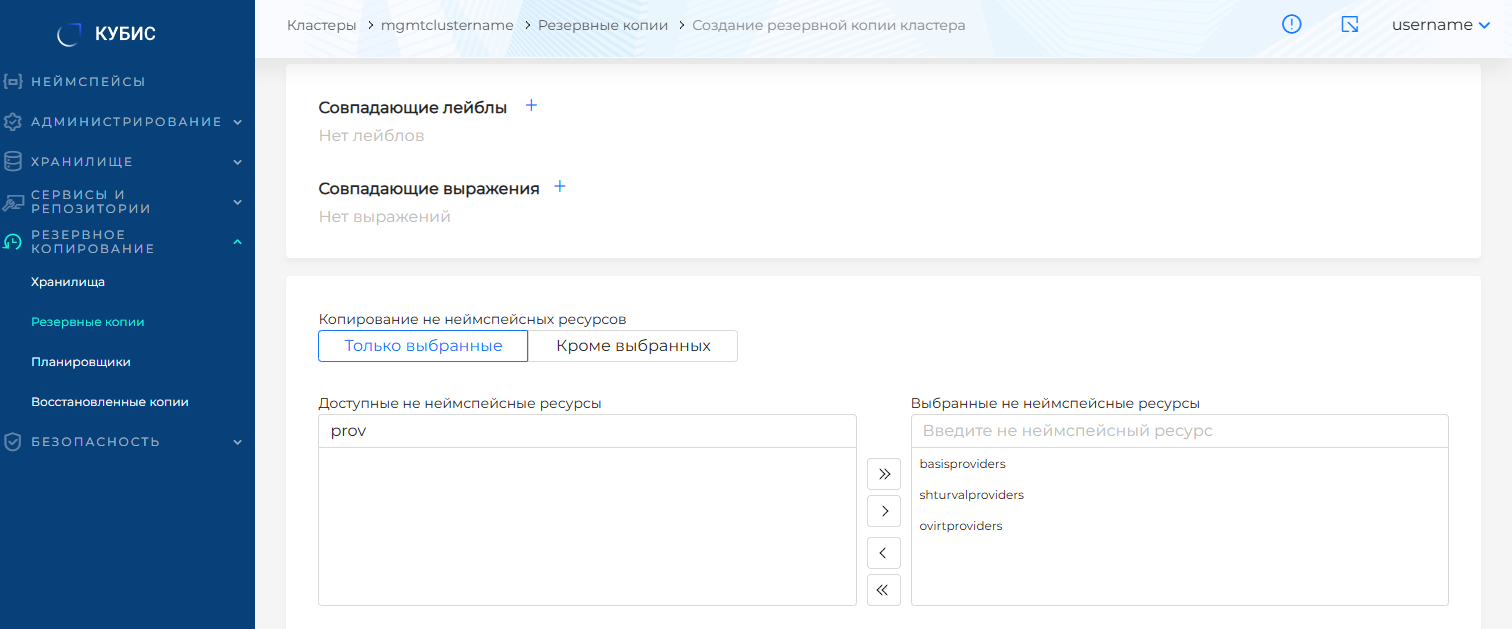
Task: Expand the Администрирование sidebar section
Action: click(126, 122)
